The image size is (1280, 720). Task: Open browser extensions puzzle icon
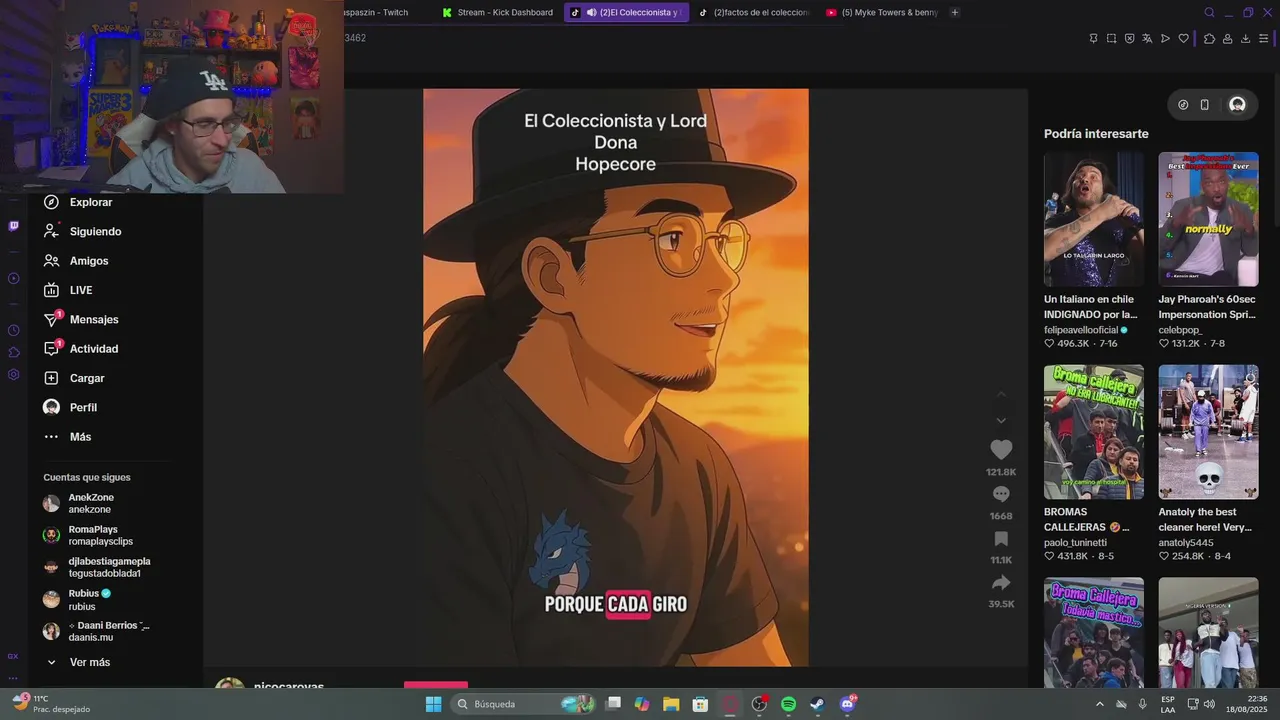pos(1209,38)
